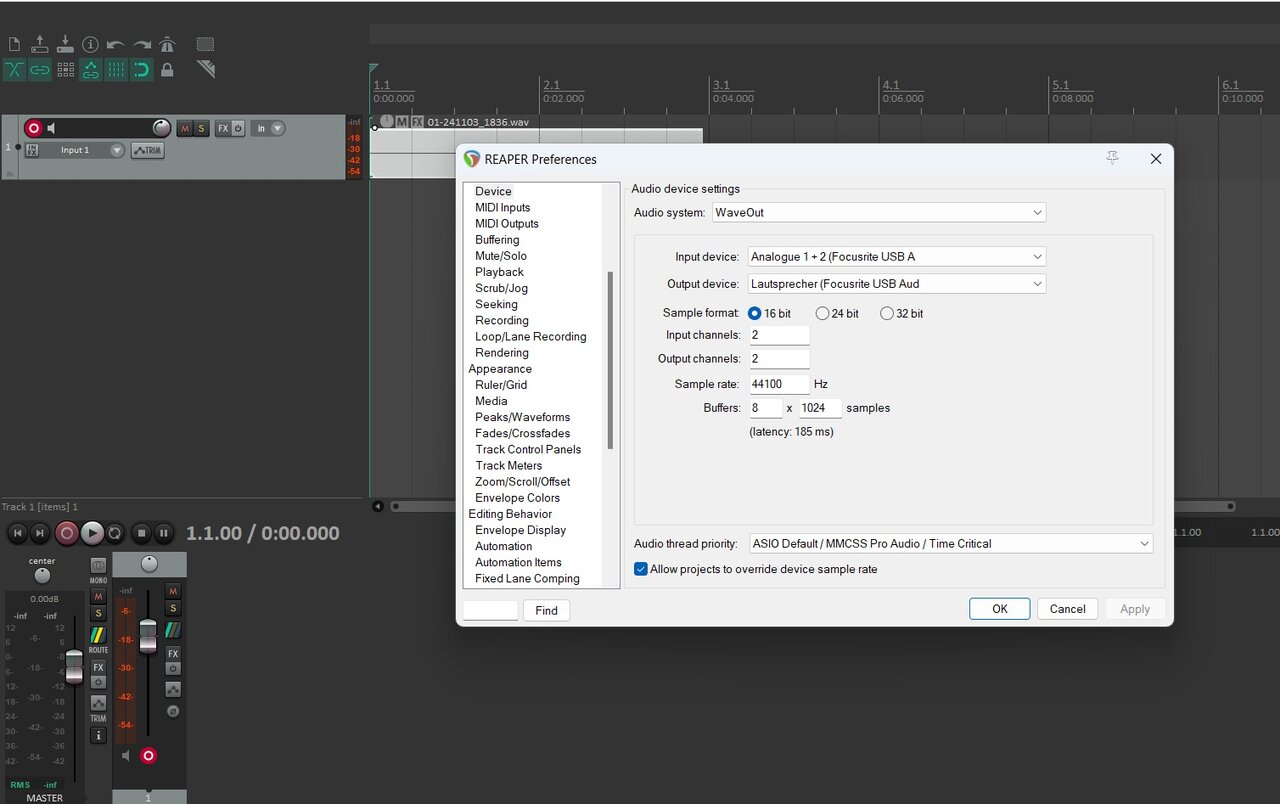Screen dimensions: 1280x804
Task: Open the Input device dropdown
Action: pos(897,256)
